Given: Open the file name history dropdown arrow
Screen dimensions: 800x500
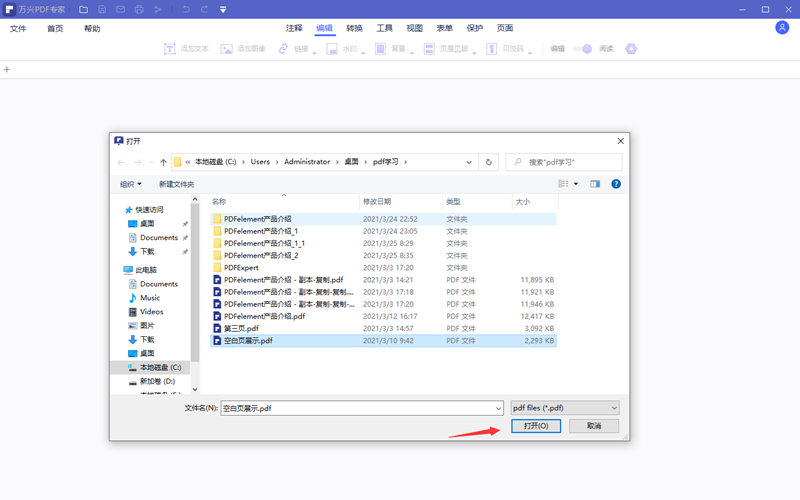Looking at the screenshot, I should click(x=497, y=408).
